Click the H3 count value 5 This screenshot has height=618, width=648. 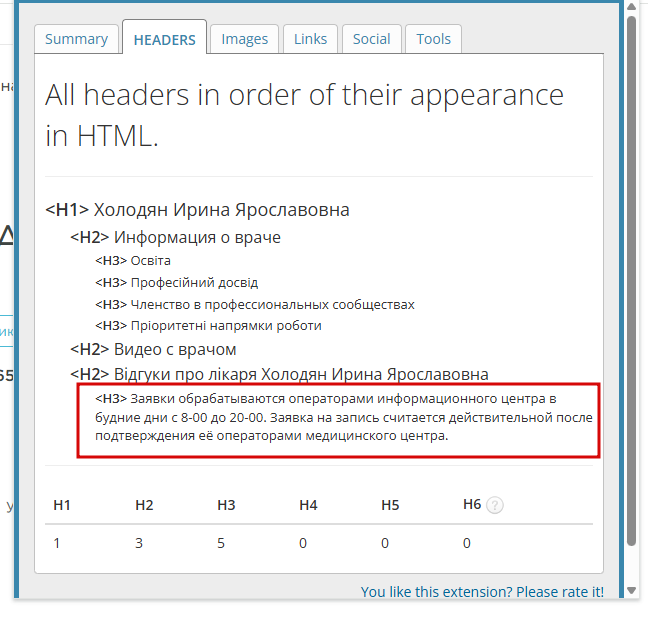[221, 543]
